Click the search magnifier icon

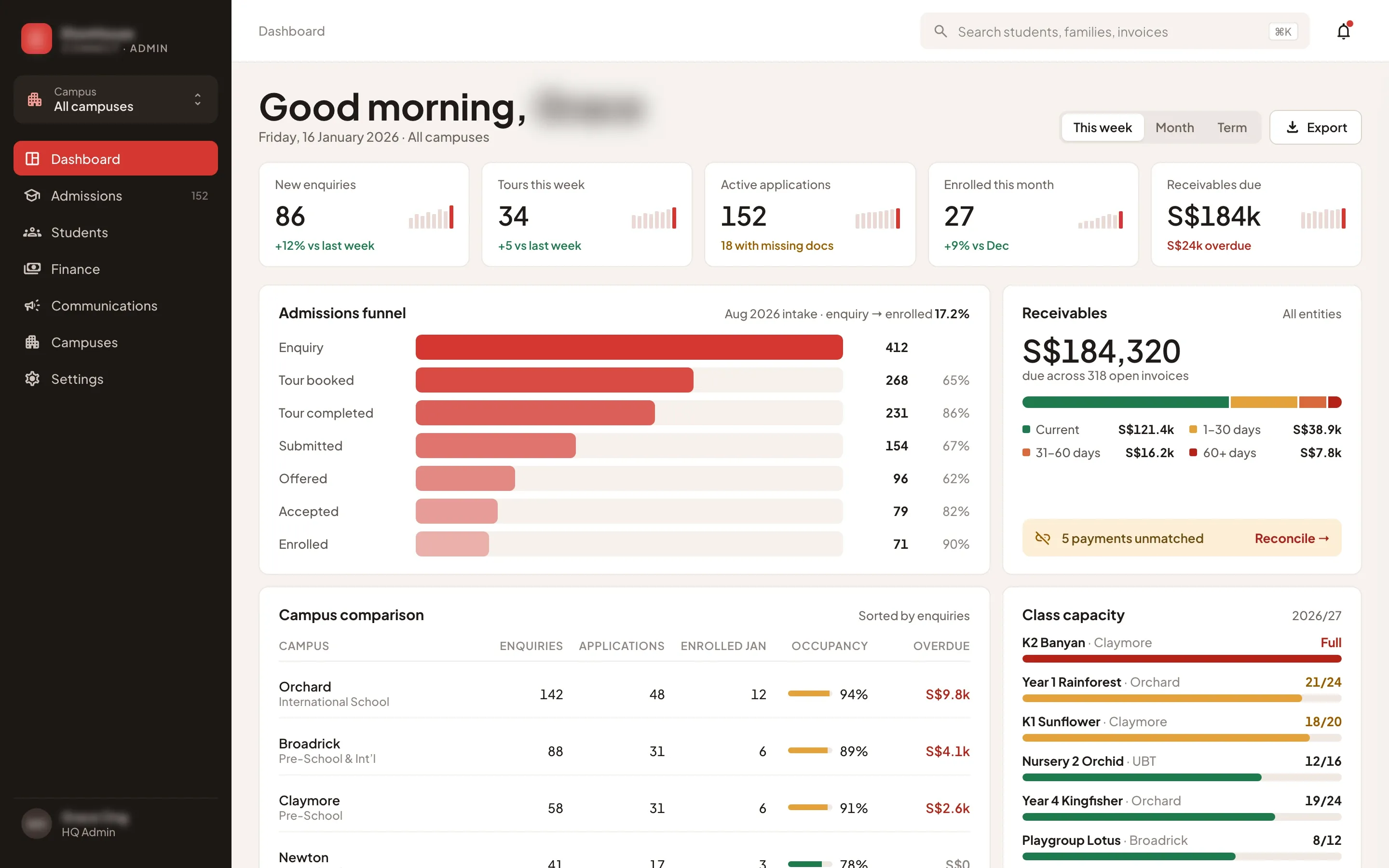click(940, 31)
